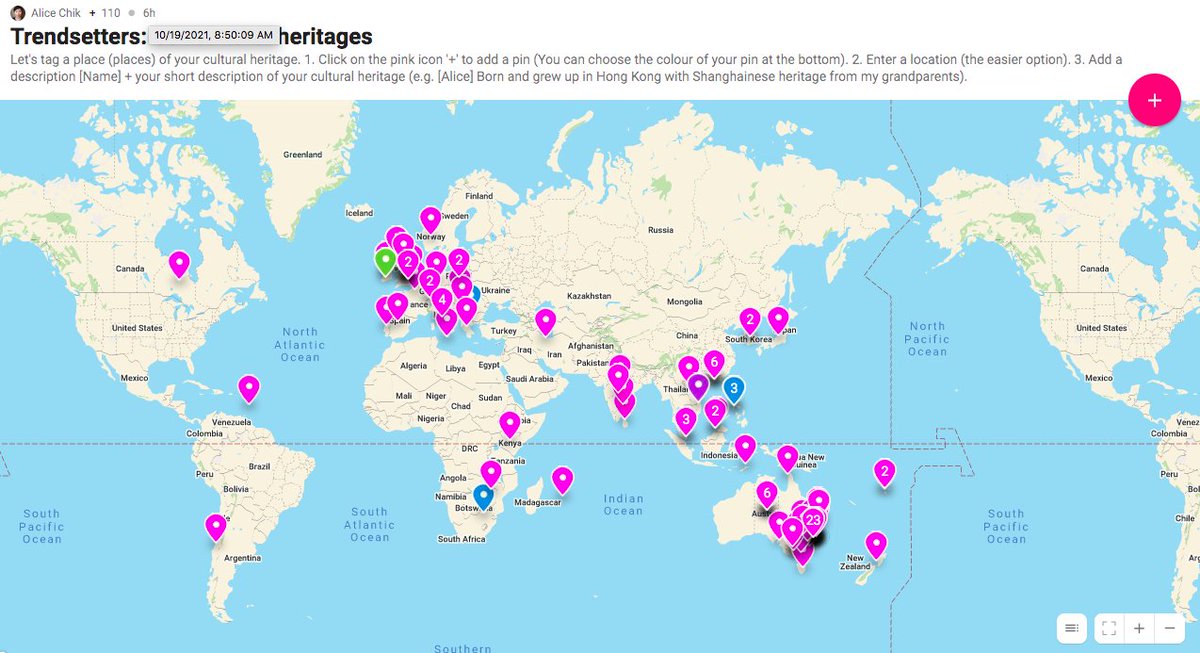This screenshot has height=653, width=1200.
Task: Click the 'Algeria' map label
Action: [x=413, y=366]
